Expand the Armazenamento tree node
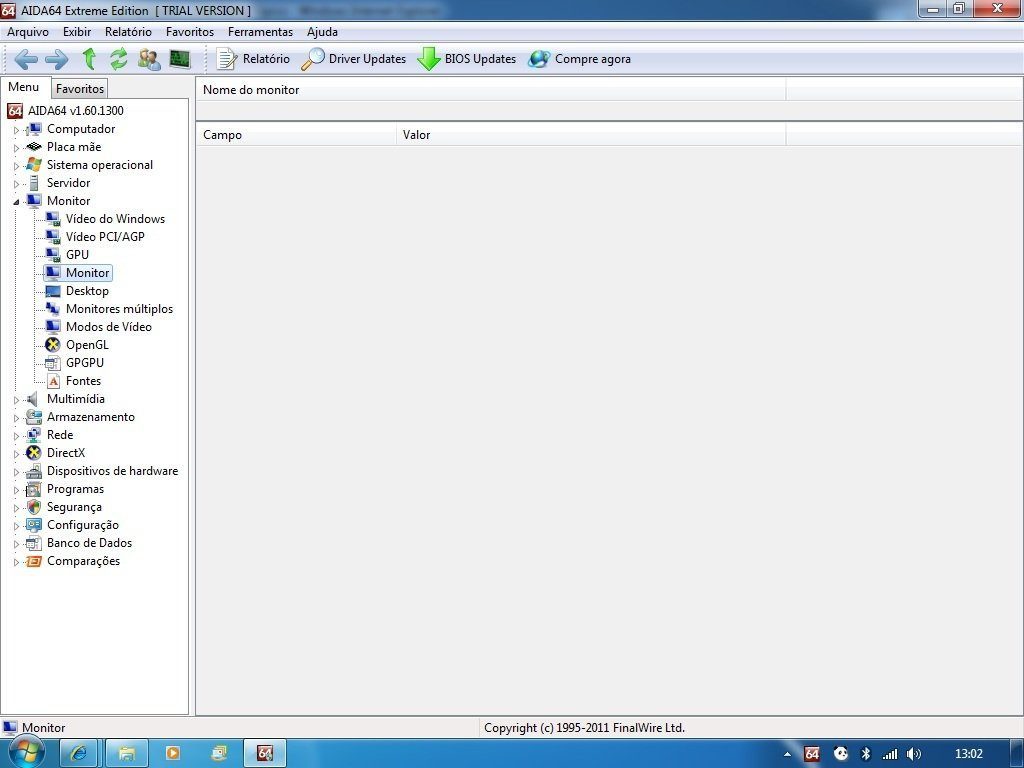The height and width of the screenshot is (768, 1024). pyautogui.click(x=16, y=418)
